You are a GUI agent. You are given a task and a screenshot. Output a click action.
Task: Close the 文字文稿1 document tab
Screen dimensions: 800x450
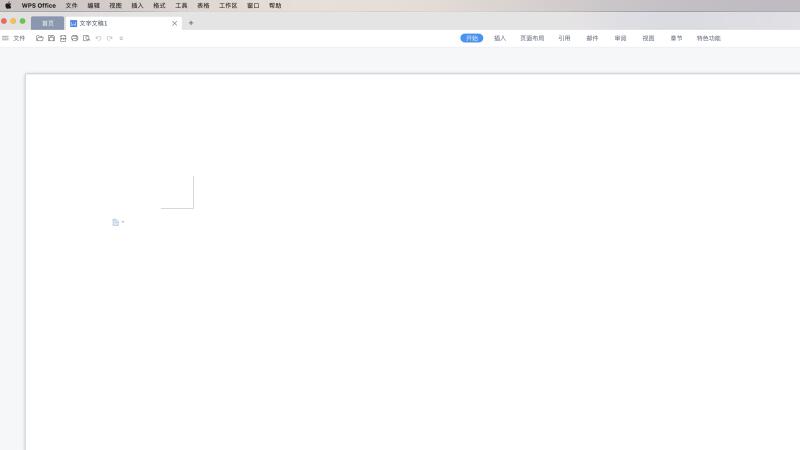click(175, 23)
